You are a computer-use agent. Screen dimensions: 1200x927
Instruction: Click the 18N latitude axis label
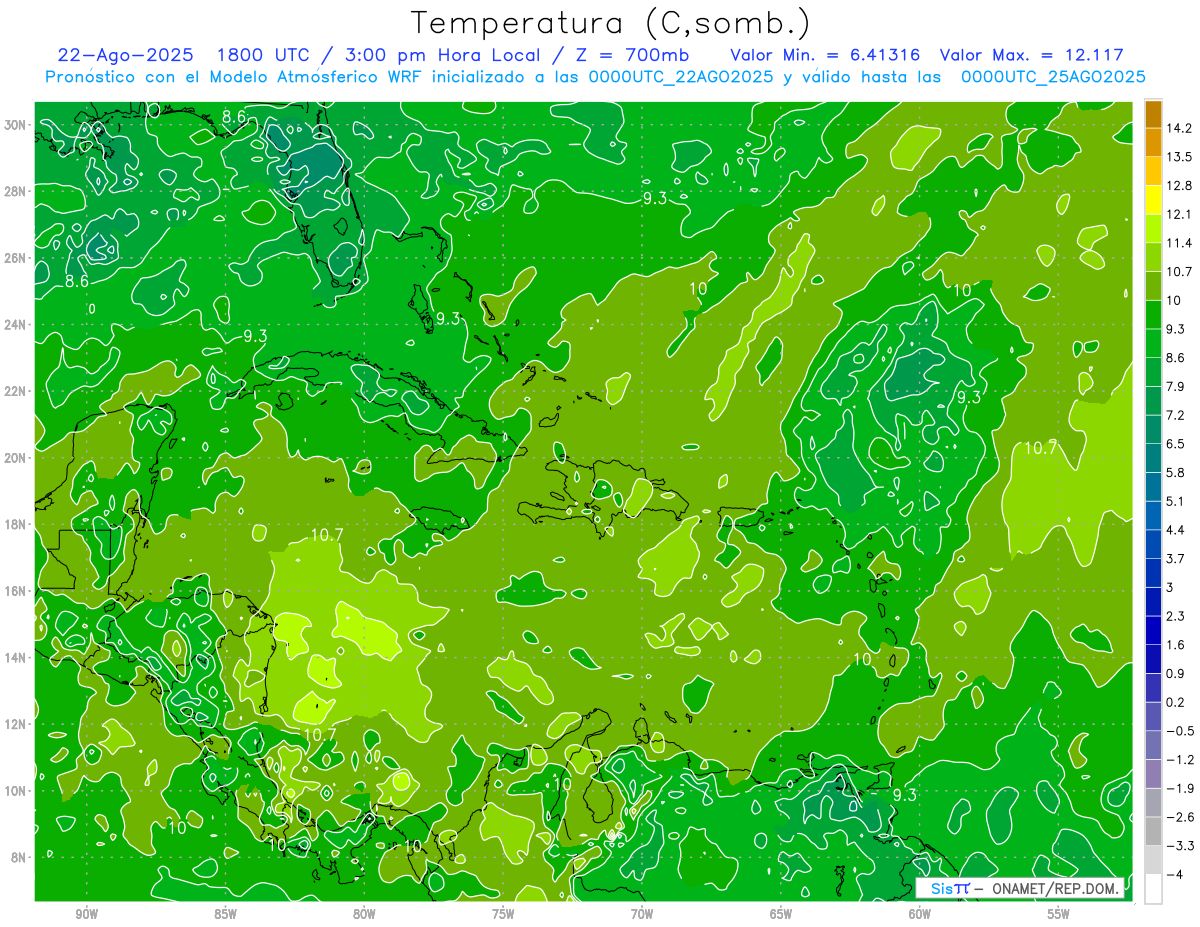tap(17, 524)
